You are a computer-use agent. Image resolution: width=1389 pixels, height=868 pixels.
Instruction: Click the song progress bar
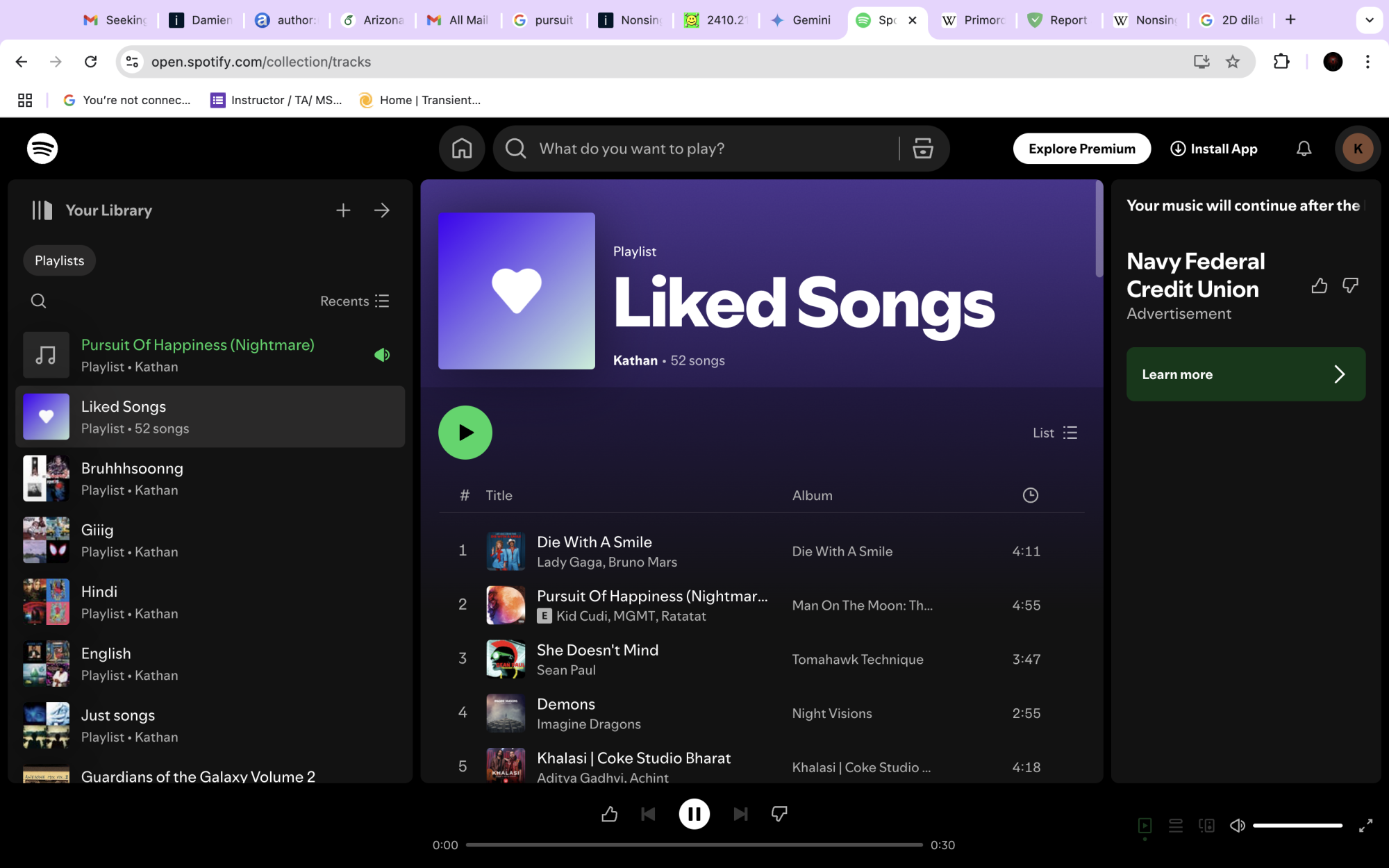pos(694,845)
